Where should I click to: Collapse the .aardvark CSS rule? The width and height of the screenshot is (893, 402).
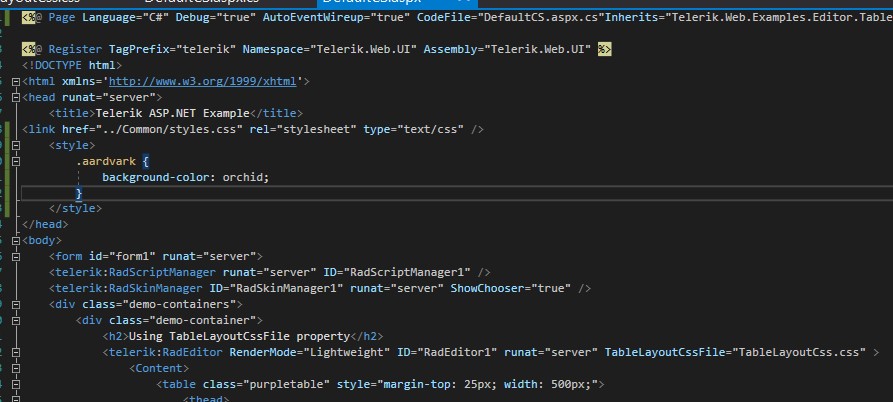tap(15, 162)
